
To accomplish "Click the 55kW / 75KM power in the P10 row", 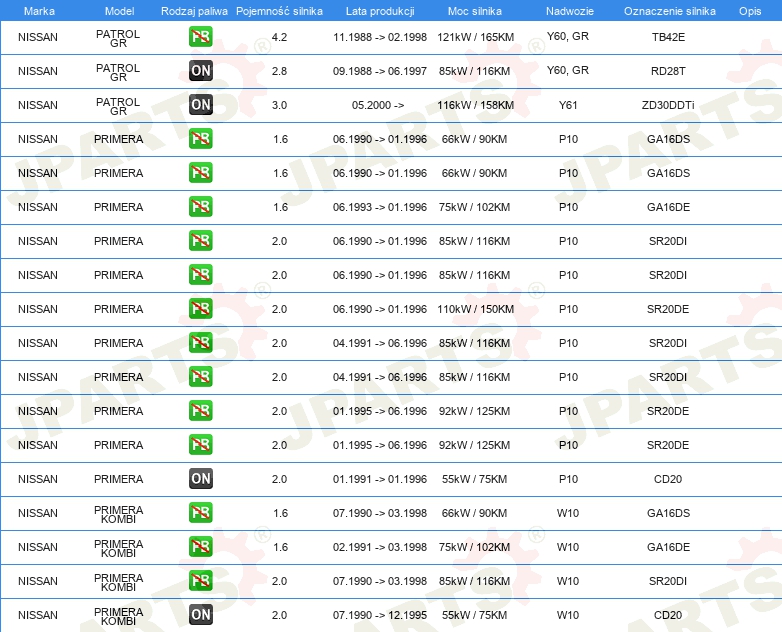I will tap(474, 479).
